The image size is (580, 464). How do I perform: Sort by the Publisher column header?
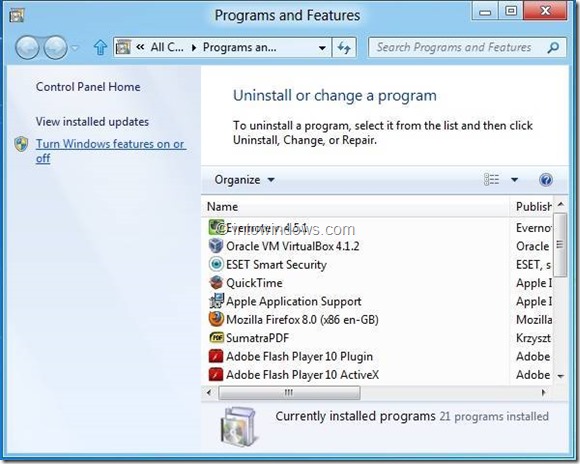[x=531, y=206]
